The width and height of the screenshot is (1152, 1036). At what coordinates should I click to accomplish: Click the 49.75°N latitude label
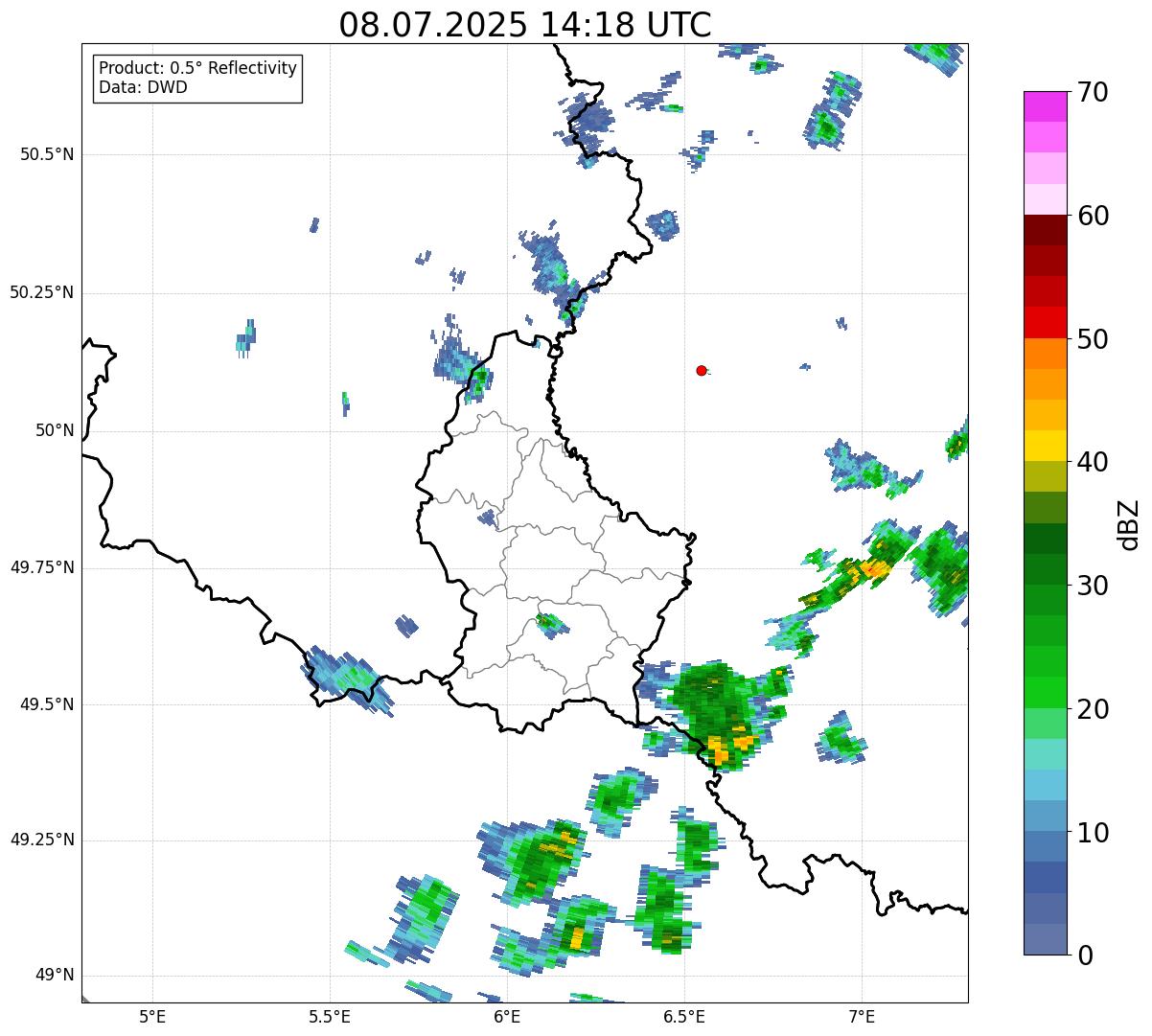[42, 567]
